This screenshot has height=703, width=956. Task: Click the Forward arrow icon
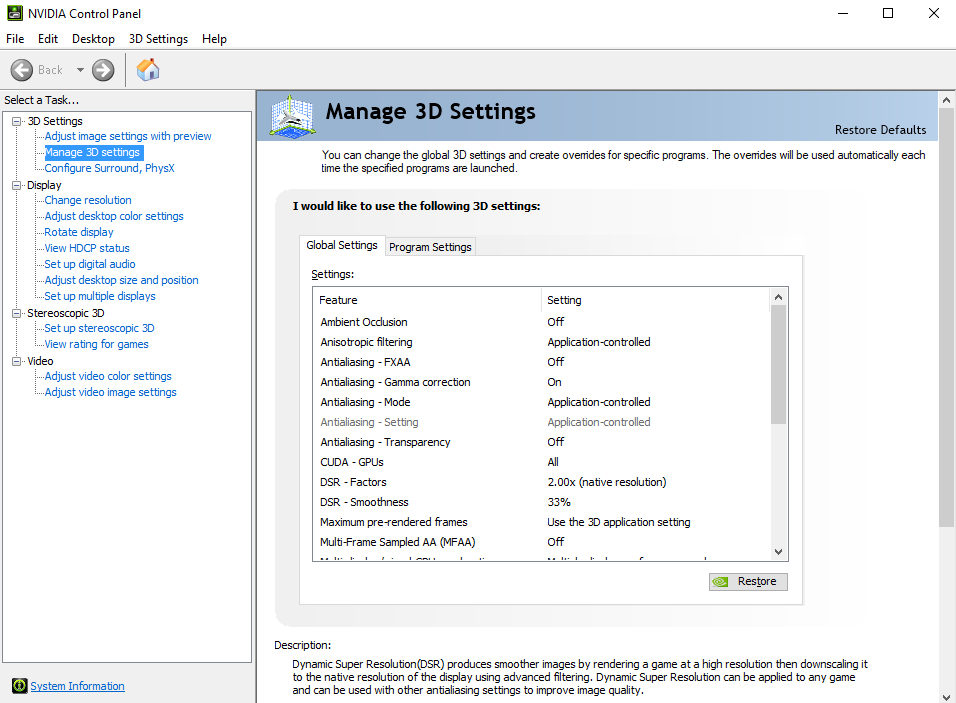point(103,70)
